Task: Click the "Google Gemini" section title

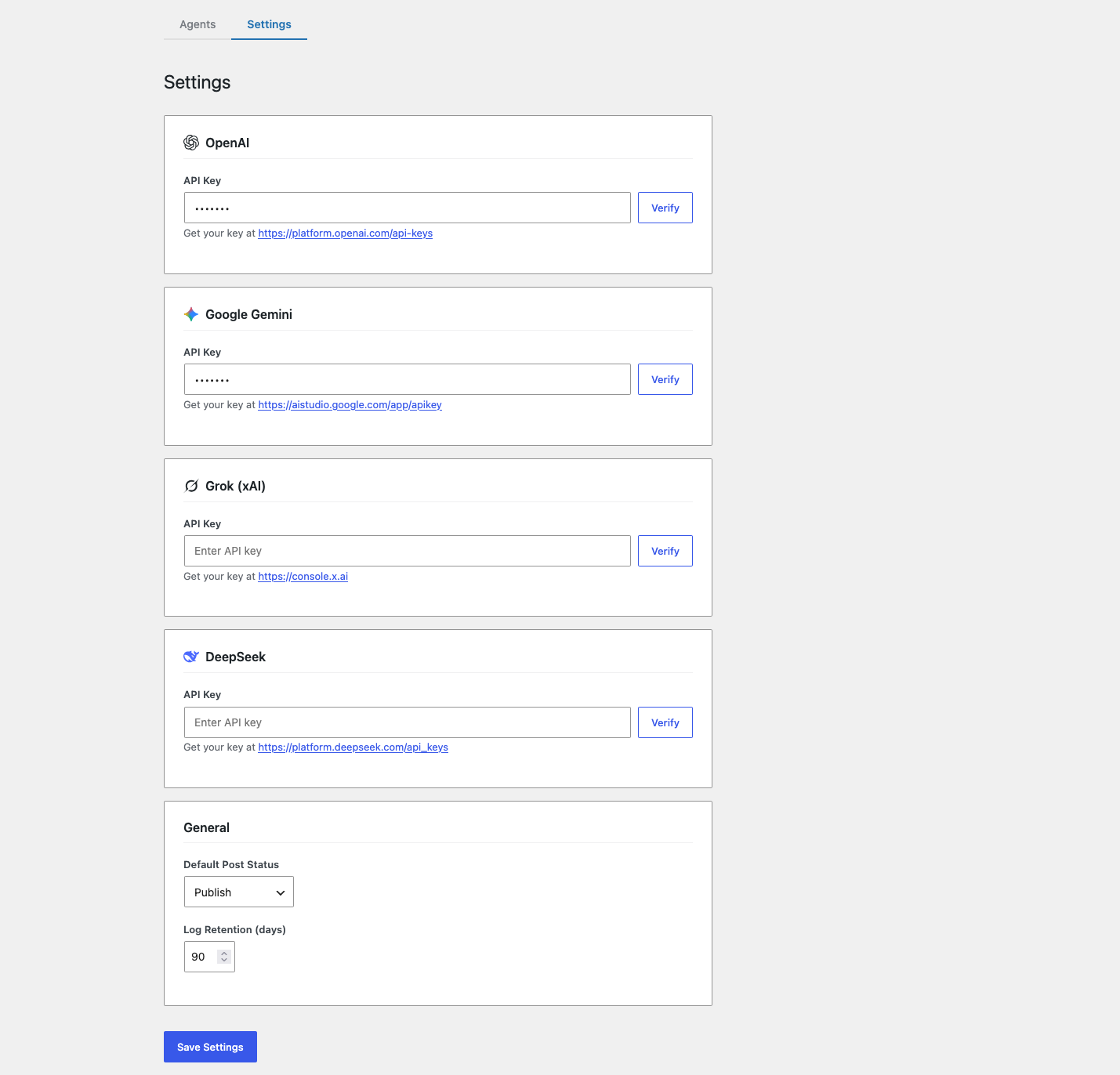Action: pyautogui.click(x=248, y=314)
